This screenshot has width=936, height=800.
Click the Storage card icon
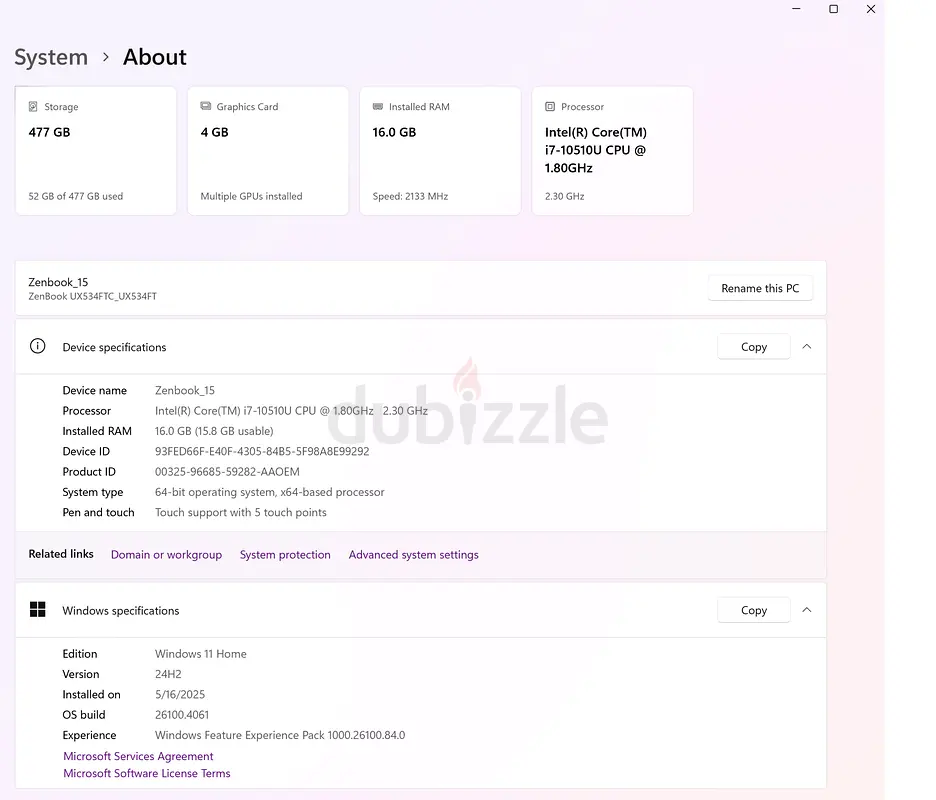(x=33, y=106)
